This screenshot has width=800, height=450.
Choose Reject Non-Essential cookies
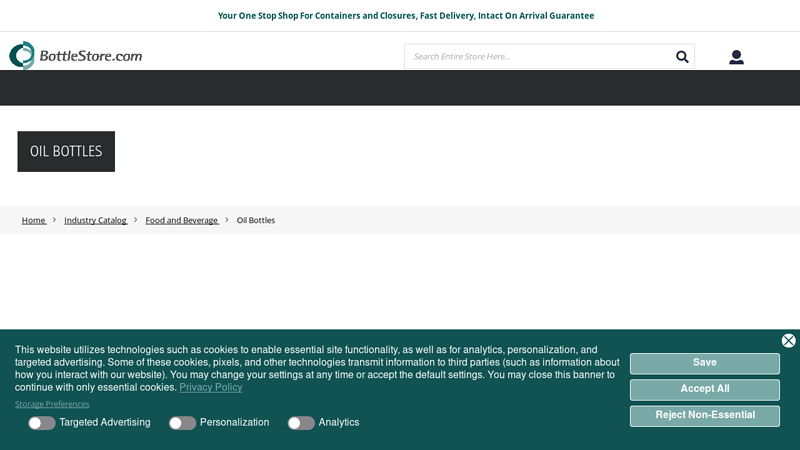(704, 415)
